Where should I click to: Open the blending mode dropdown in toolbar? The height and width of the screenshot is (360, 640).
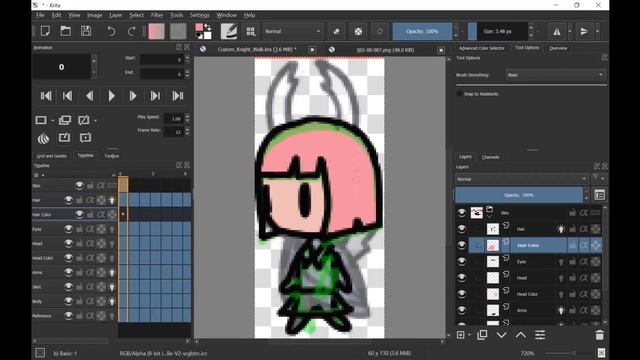coord(293,31)
